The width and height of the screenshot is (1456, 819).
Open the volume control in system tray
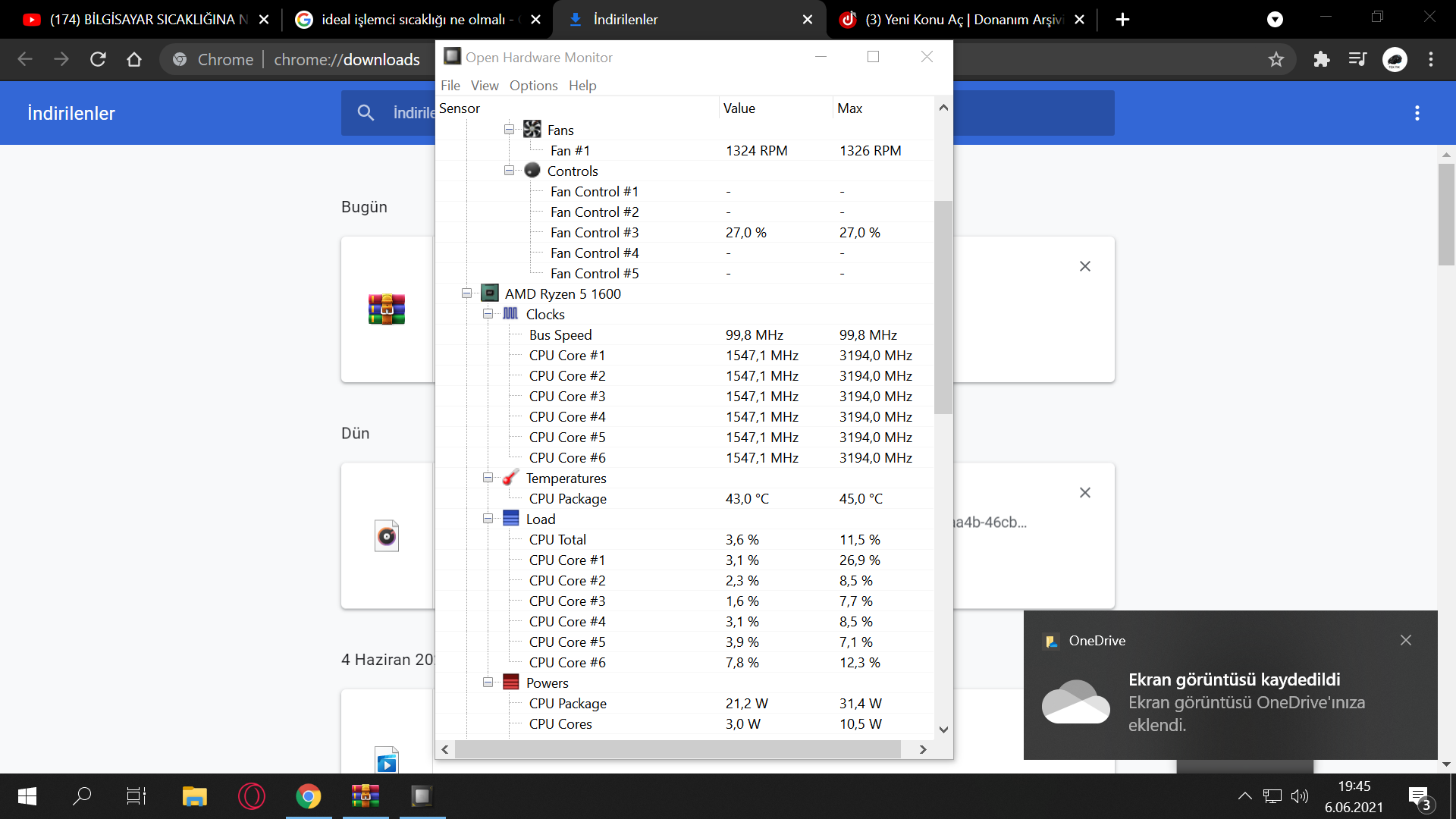(x=1300, y=796)
